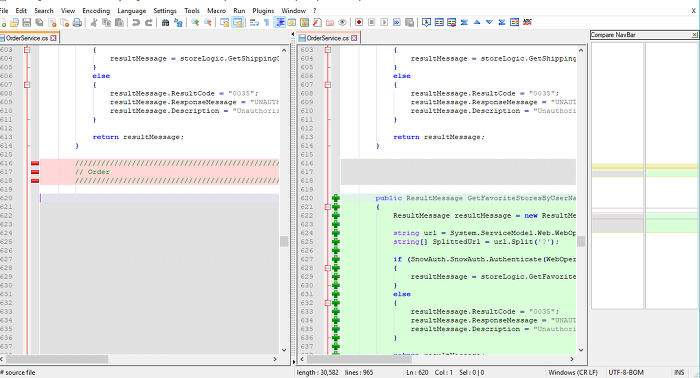The height and width of the screenshot is (378, 700).
Task: Open the Macro menu
Action: coord(217,10)
